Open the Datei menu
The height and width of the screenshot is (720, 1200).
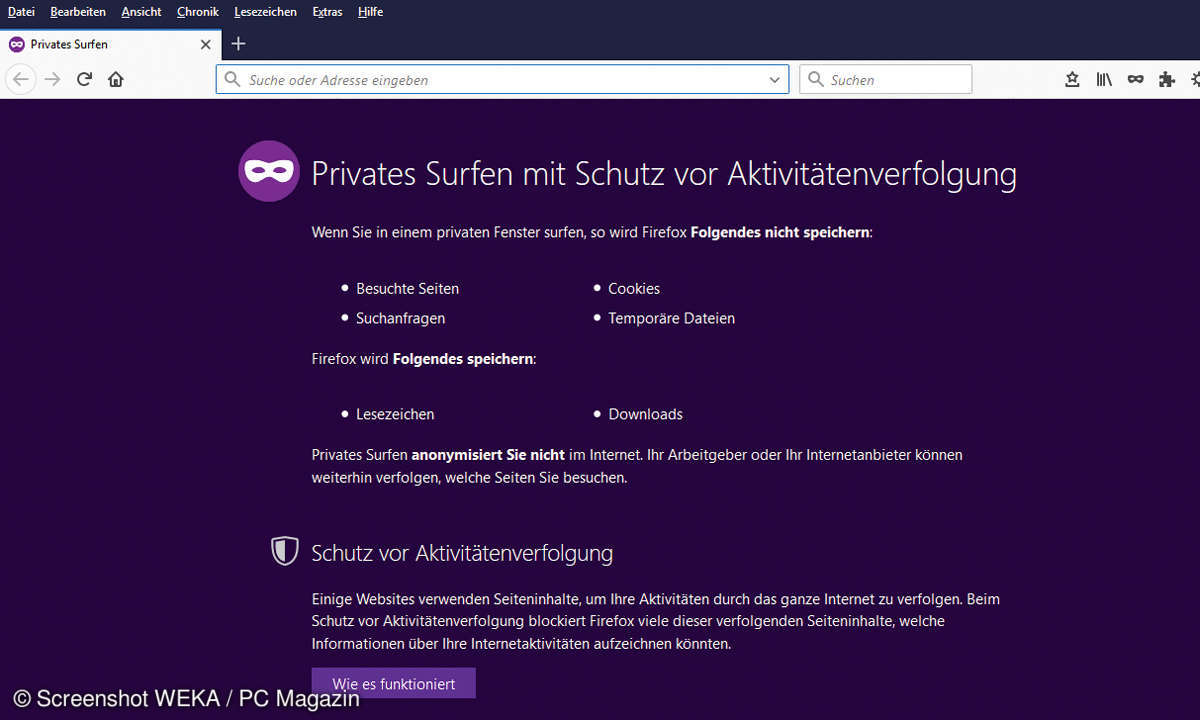[21, 12]
